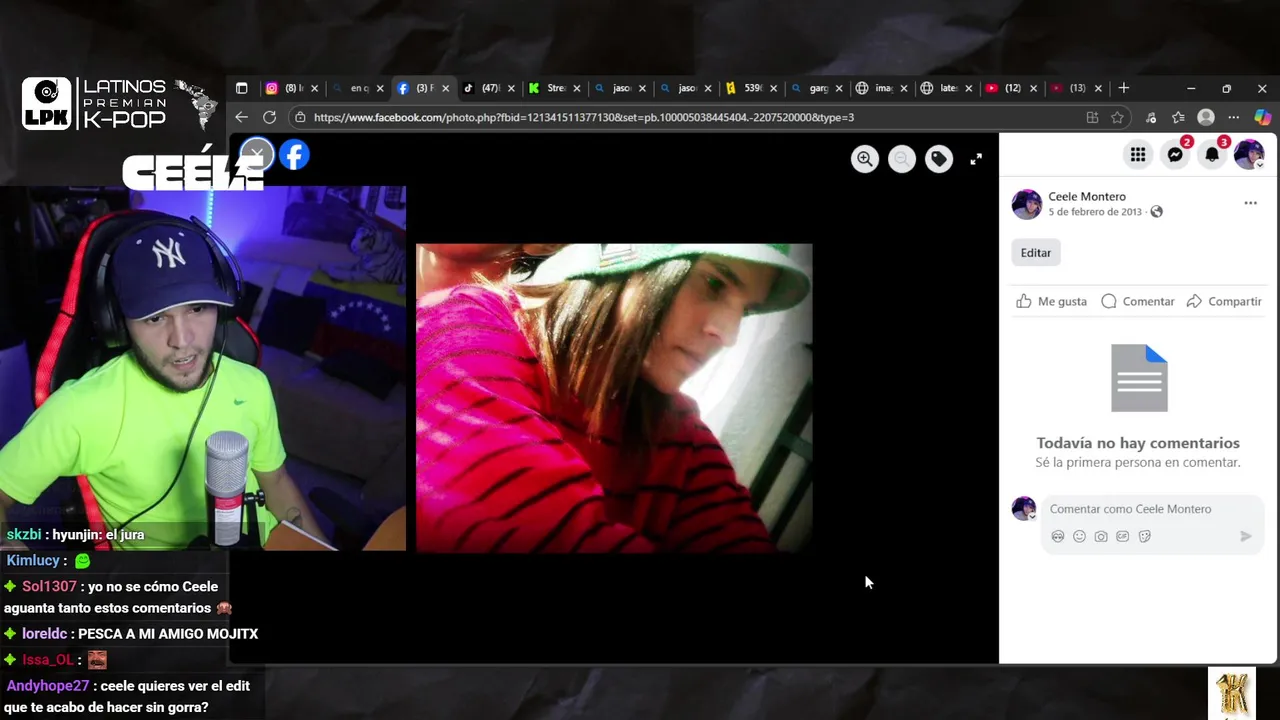The image size is (1280, 720).
Task: Click the post author's avatar thumbnail
Action: (x=1026, y=204)
